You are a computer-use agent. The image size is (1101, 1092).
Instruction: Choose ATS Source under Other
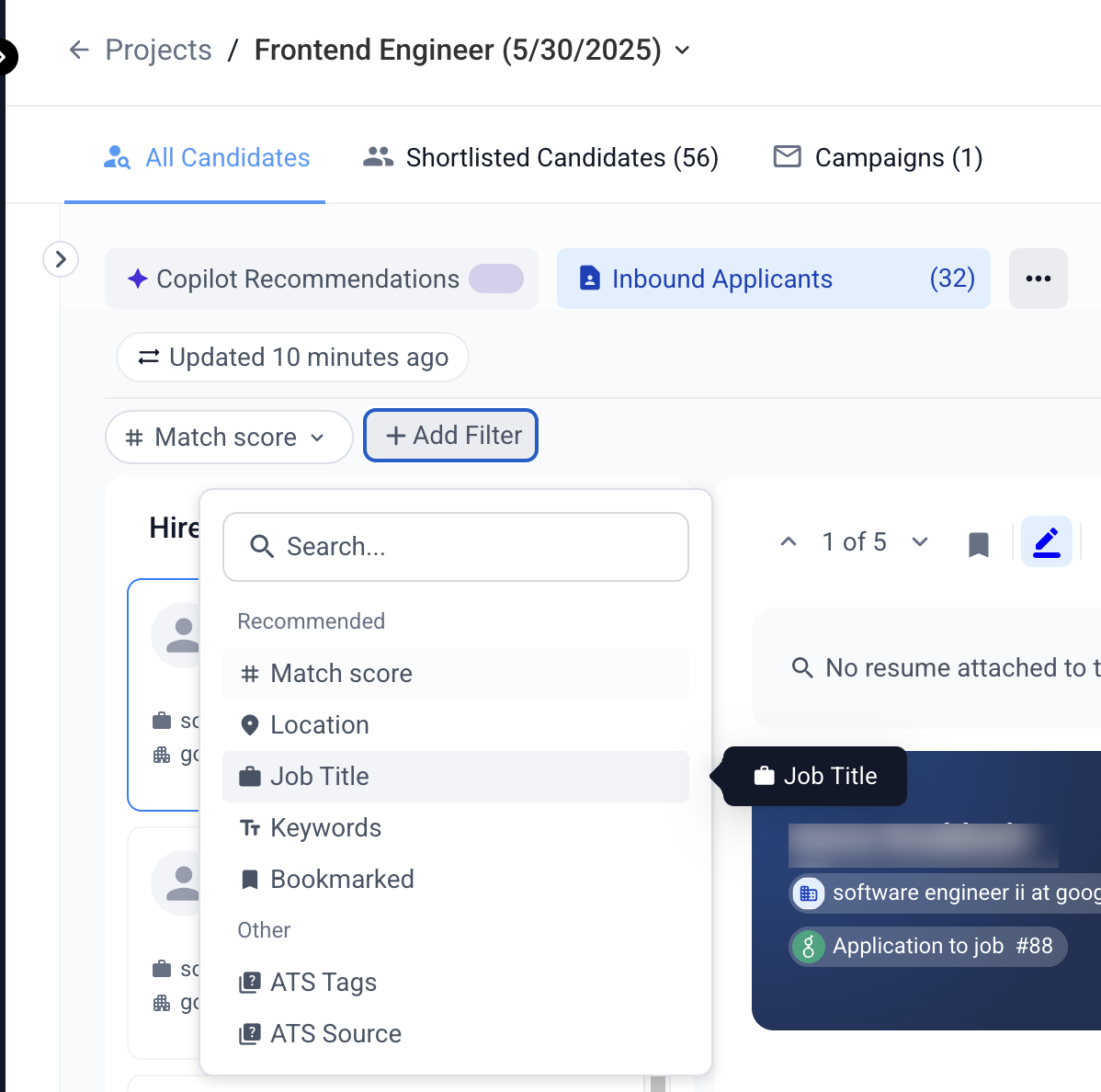tap(456, 1034)
